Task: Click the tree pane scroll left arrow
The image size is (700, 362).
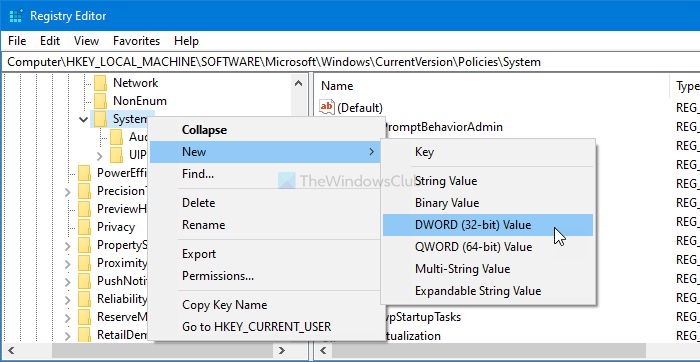Action: click(12, 350)
